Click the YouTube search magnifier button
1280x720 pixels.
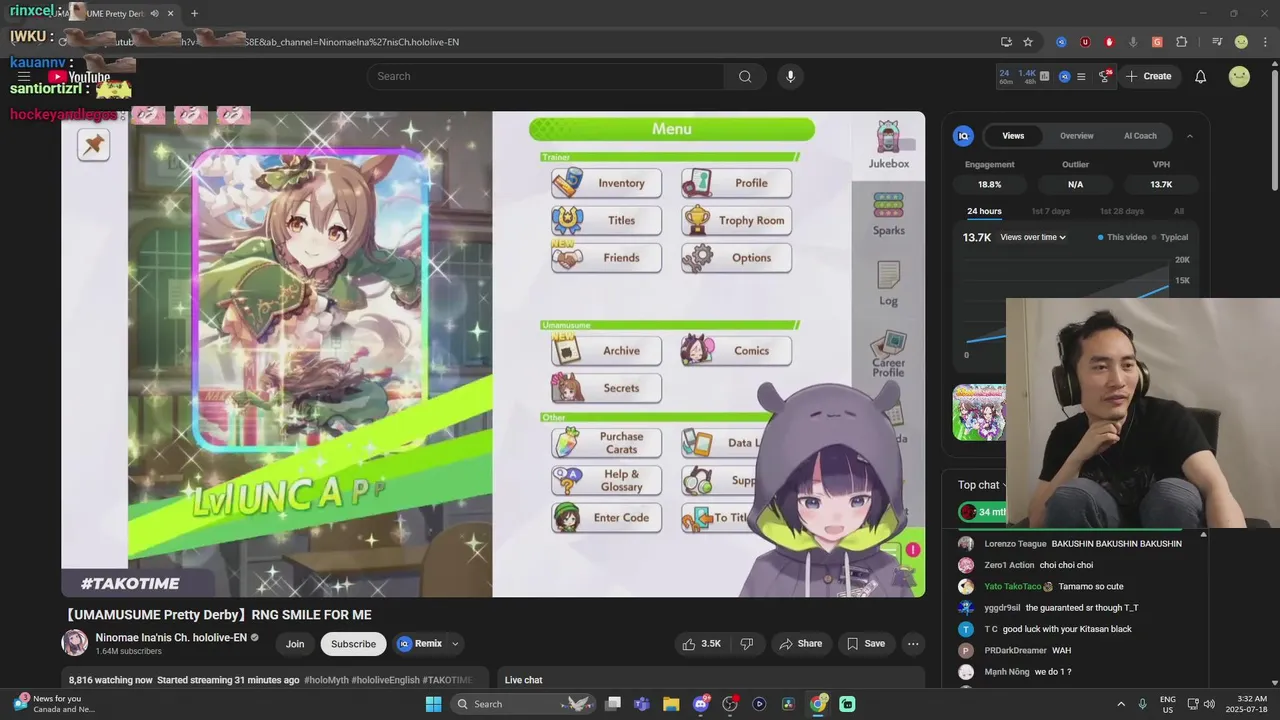coord(745,76)
